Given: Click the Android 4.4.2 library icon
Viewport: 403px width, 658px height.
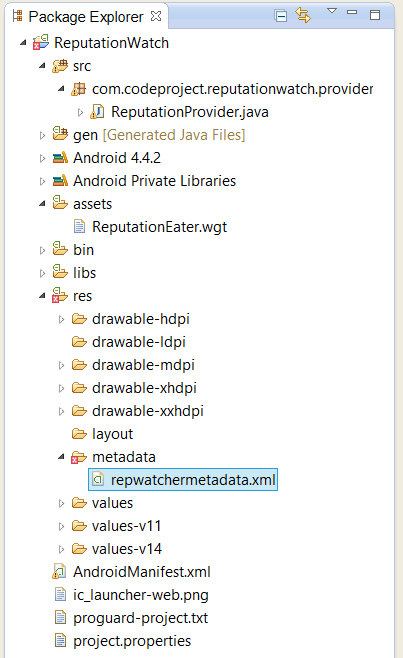Looking at the screenshot, I should pyautogui.click(x=60, y=158).
